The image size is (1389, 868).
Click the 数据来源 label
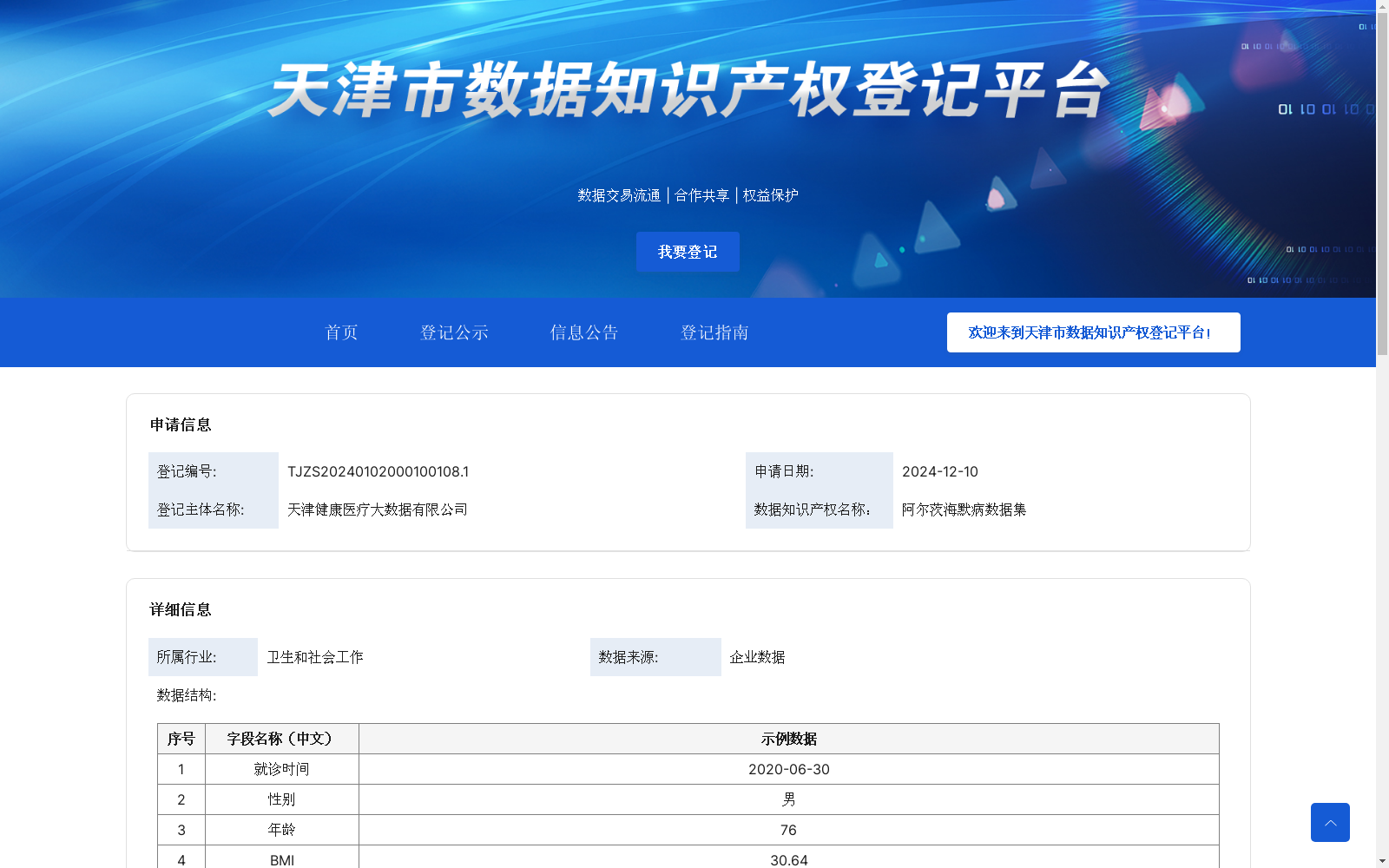point(629,657)
